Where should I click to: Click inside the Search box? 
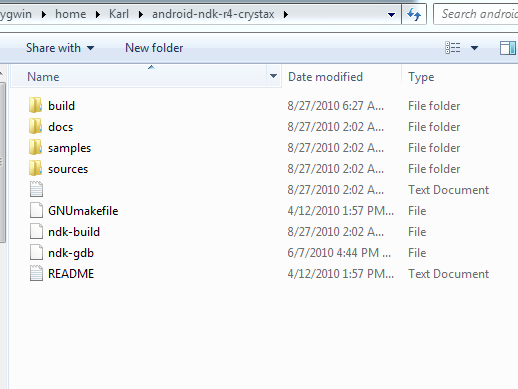tap(477, 14)
